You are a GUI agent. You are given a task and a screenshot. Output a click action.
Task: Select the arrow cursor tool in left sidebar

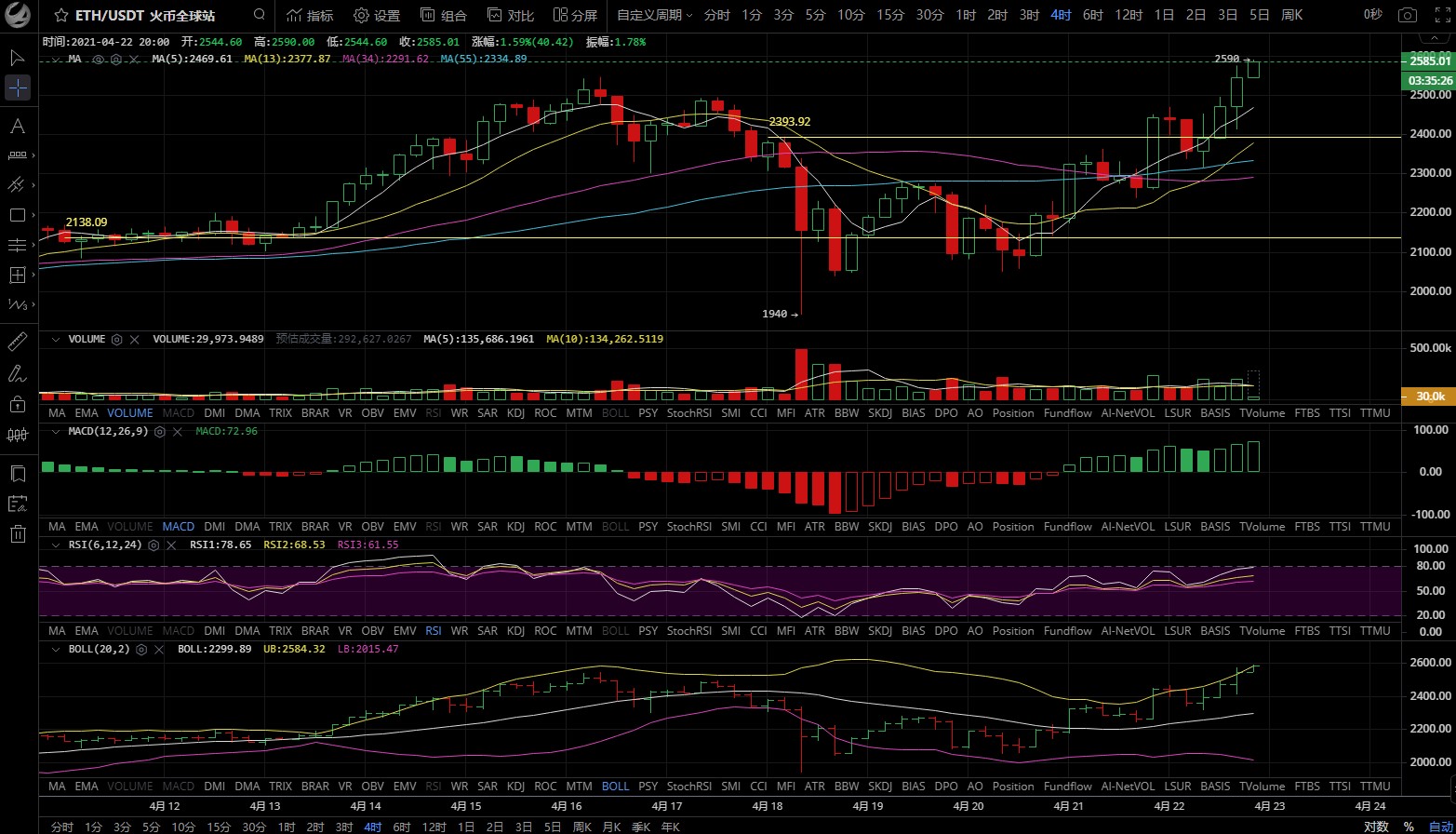(x=18, y=58)
